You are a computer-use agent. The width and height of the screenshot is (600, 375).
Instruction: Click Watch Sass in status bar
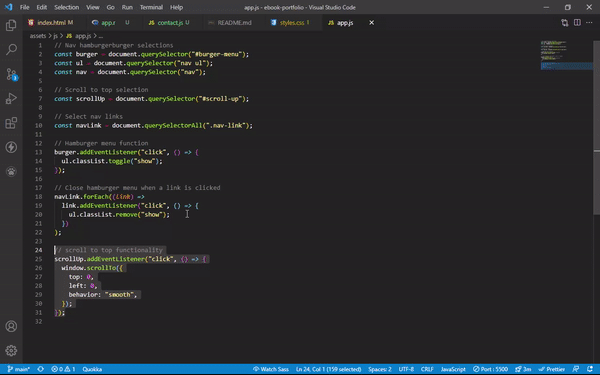click(271, 369)
